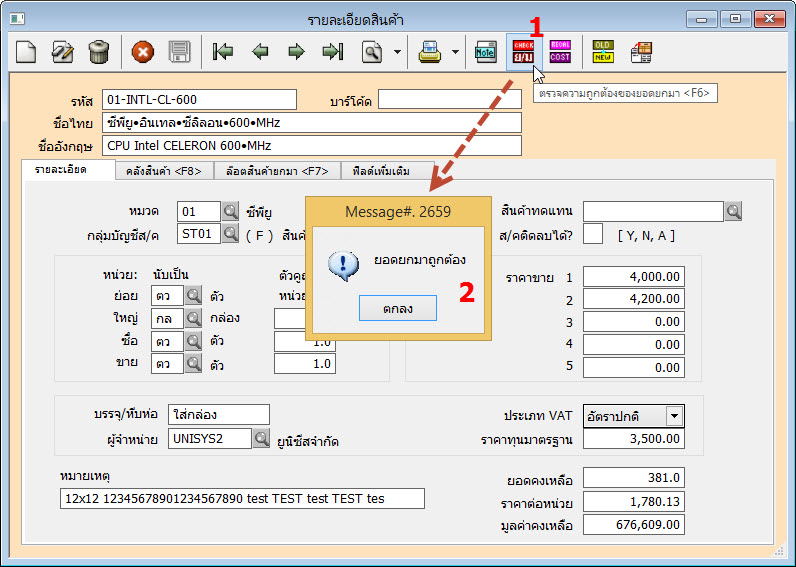Open the search tool dropdown arrow
This screenshot has width=796, height=567.
click(398, 51)
